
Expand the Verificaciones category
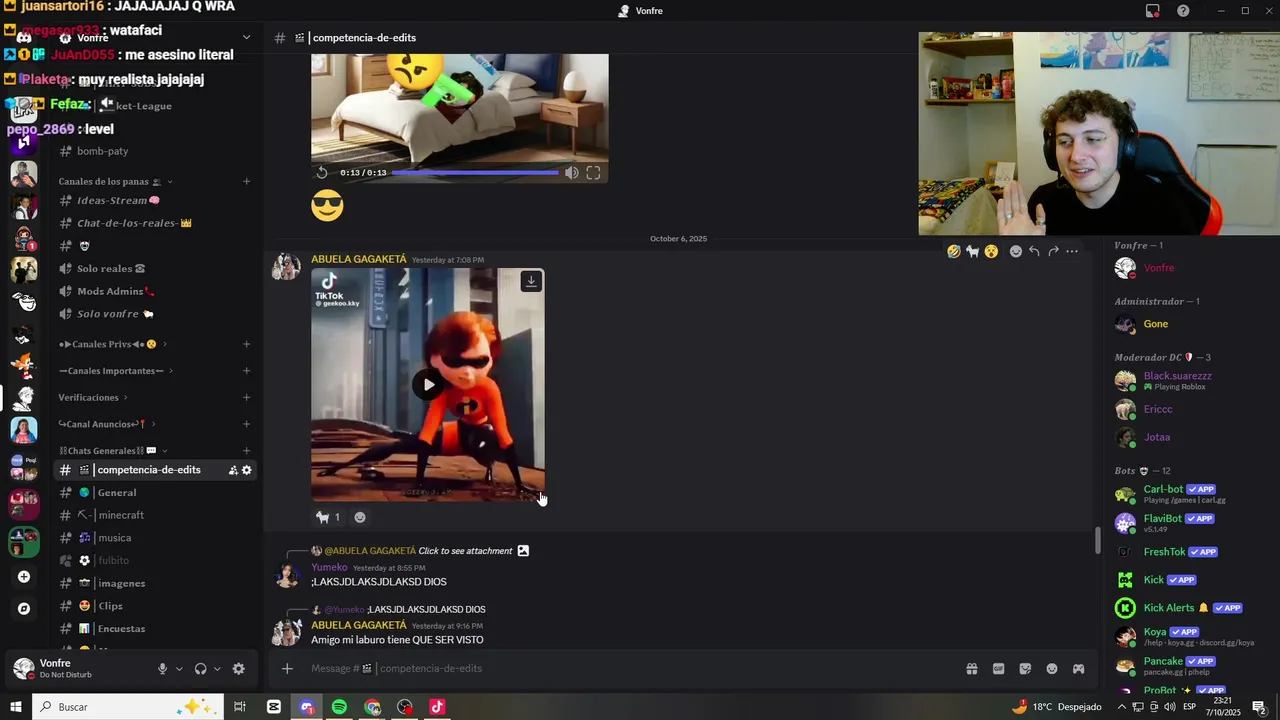click(x=93, y=397)
